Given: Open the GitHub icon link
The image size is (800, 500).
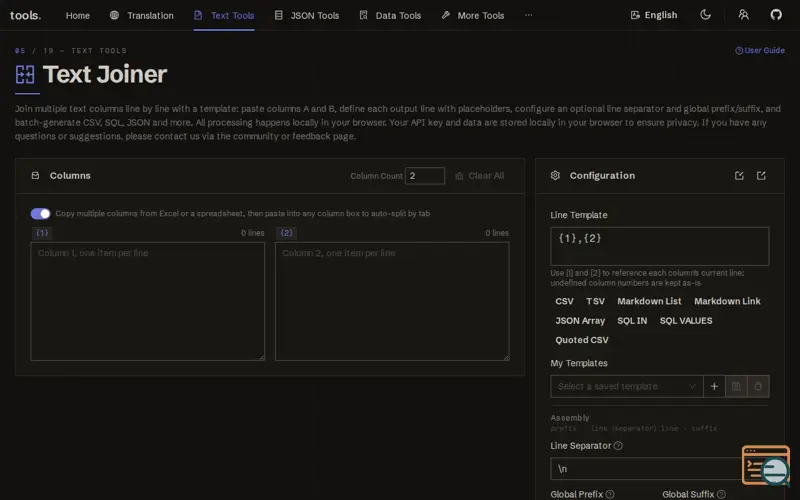Looking at the screenshot, I should 776,14.
